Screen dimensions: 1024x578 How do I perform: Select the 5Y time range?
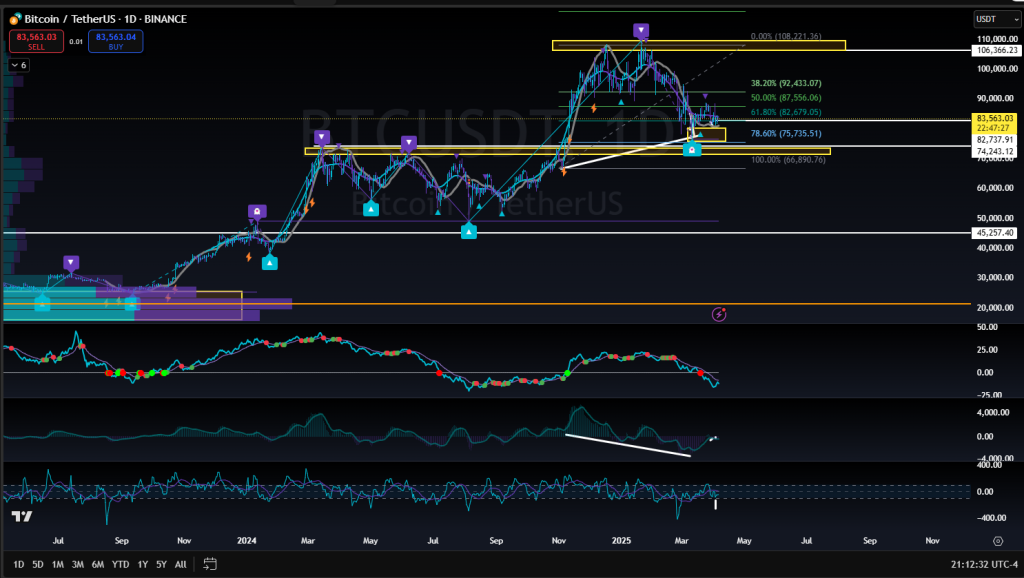tap(161, 564)
